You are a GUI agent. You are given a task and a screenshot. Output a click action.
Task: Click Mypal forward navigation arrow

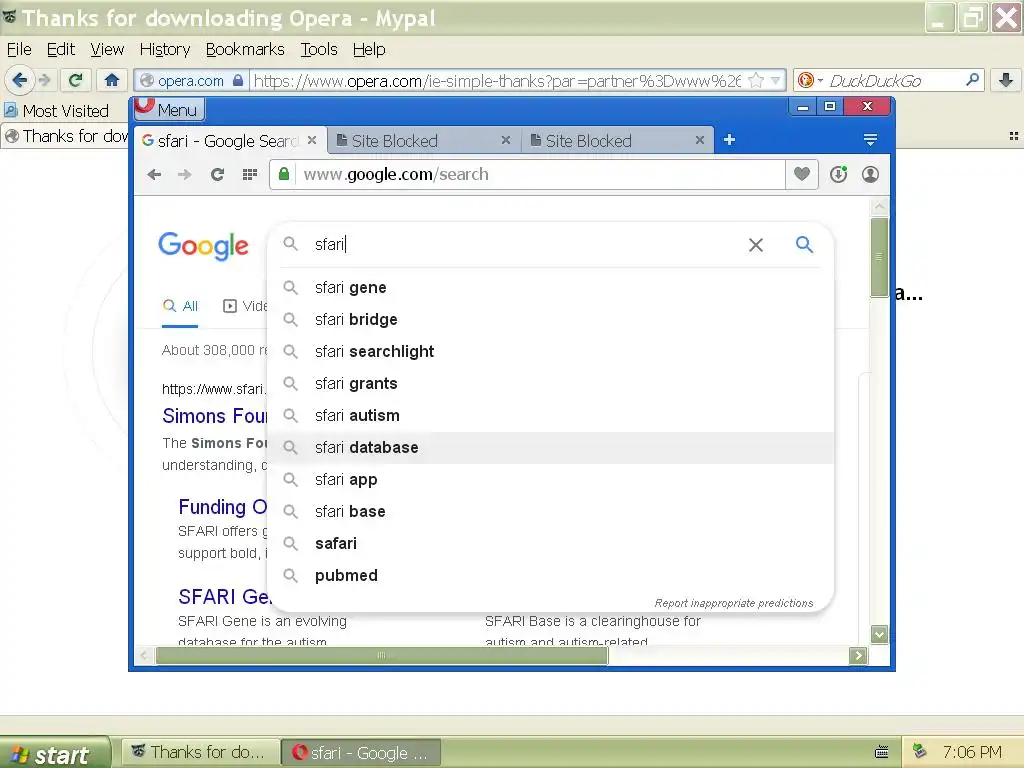coord(44,80)
